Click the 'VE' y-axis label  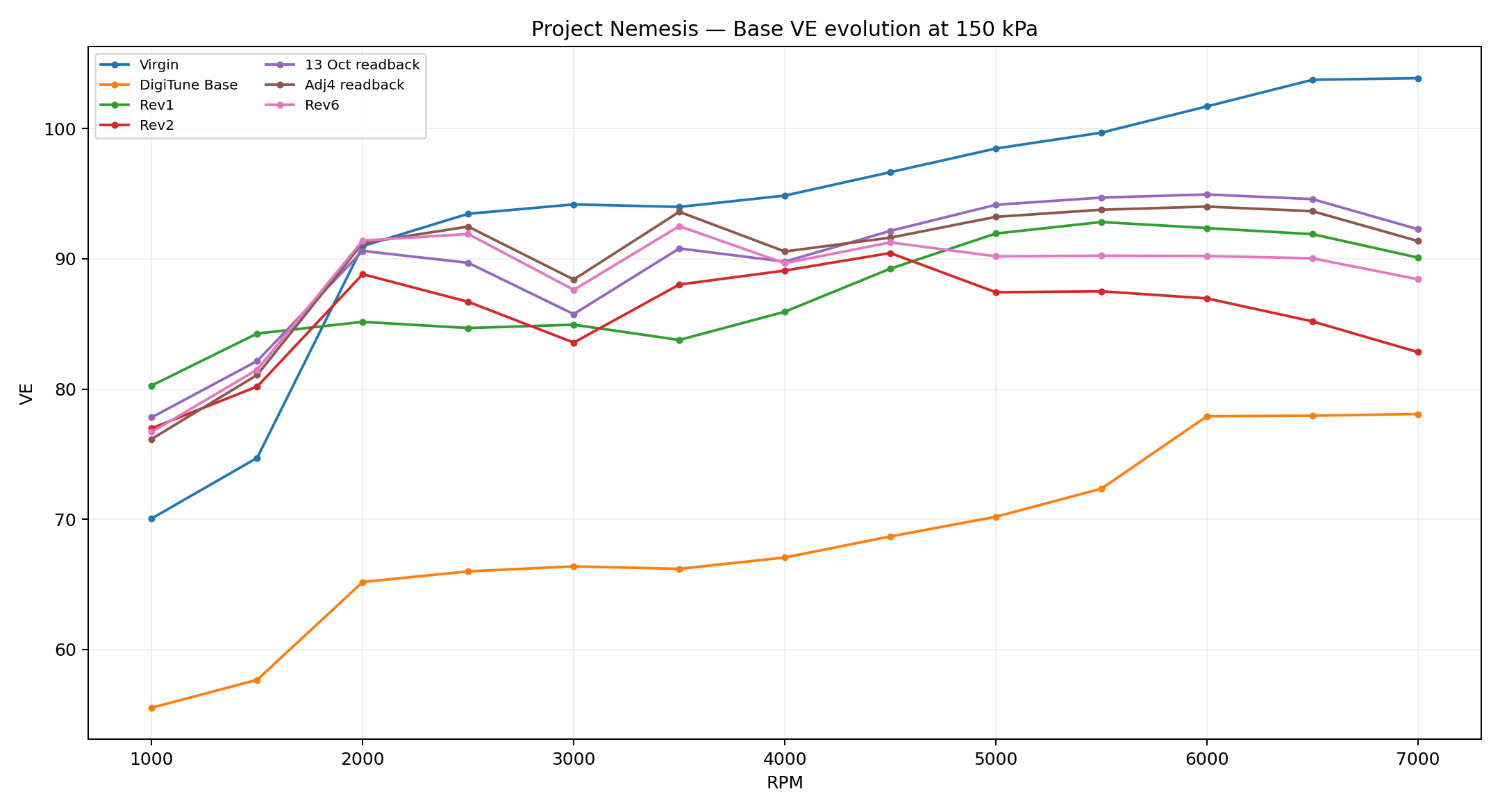[26, 393]
